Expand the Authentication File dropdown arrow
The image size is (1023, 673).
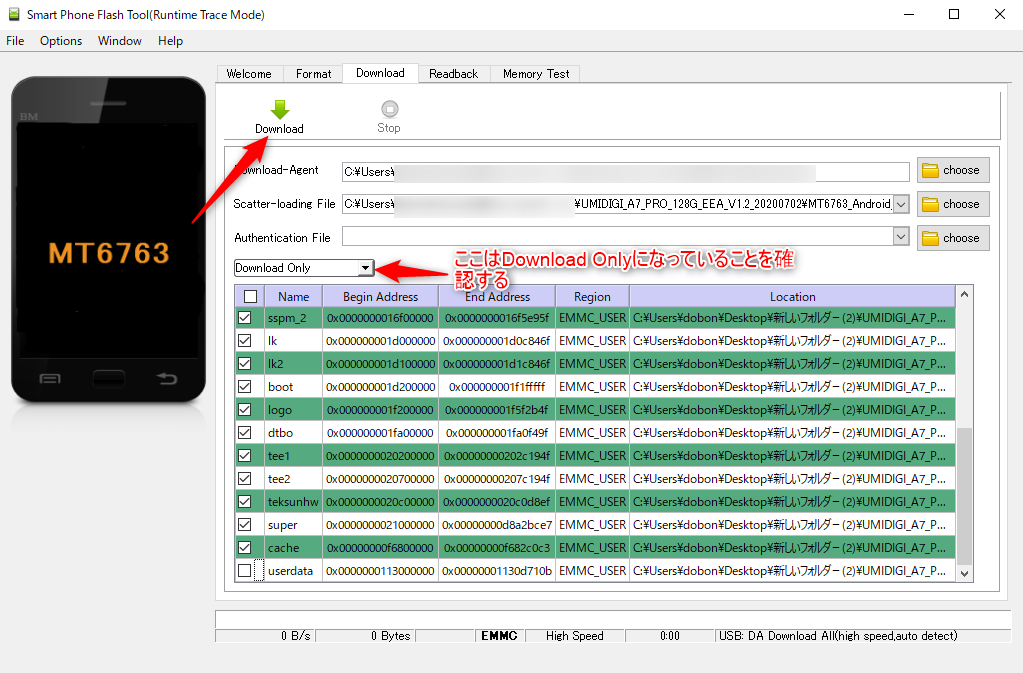pos(901,237)
